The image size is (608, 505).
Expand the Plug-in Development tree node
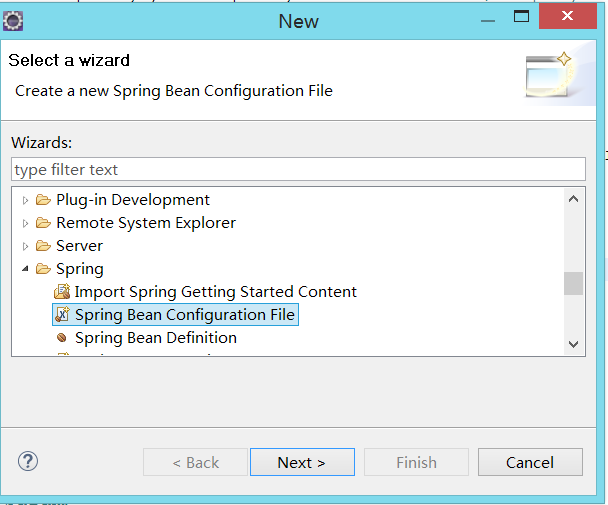tap(26, 200)
